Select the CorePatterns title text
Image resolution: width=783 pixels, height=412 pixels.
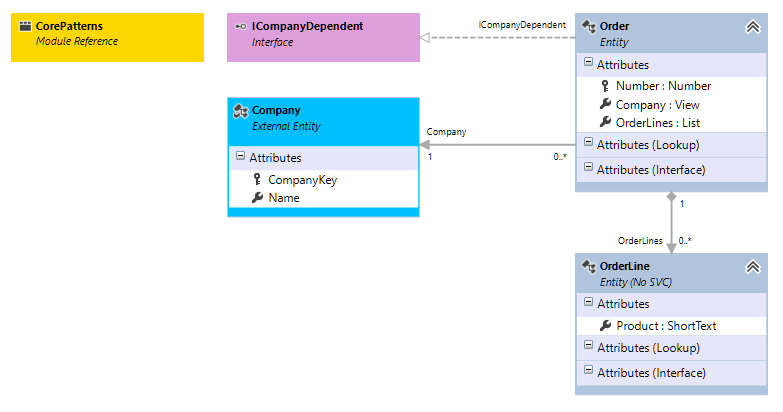coord(69,26)
